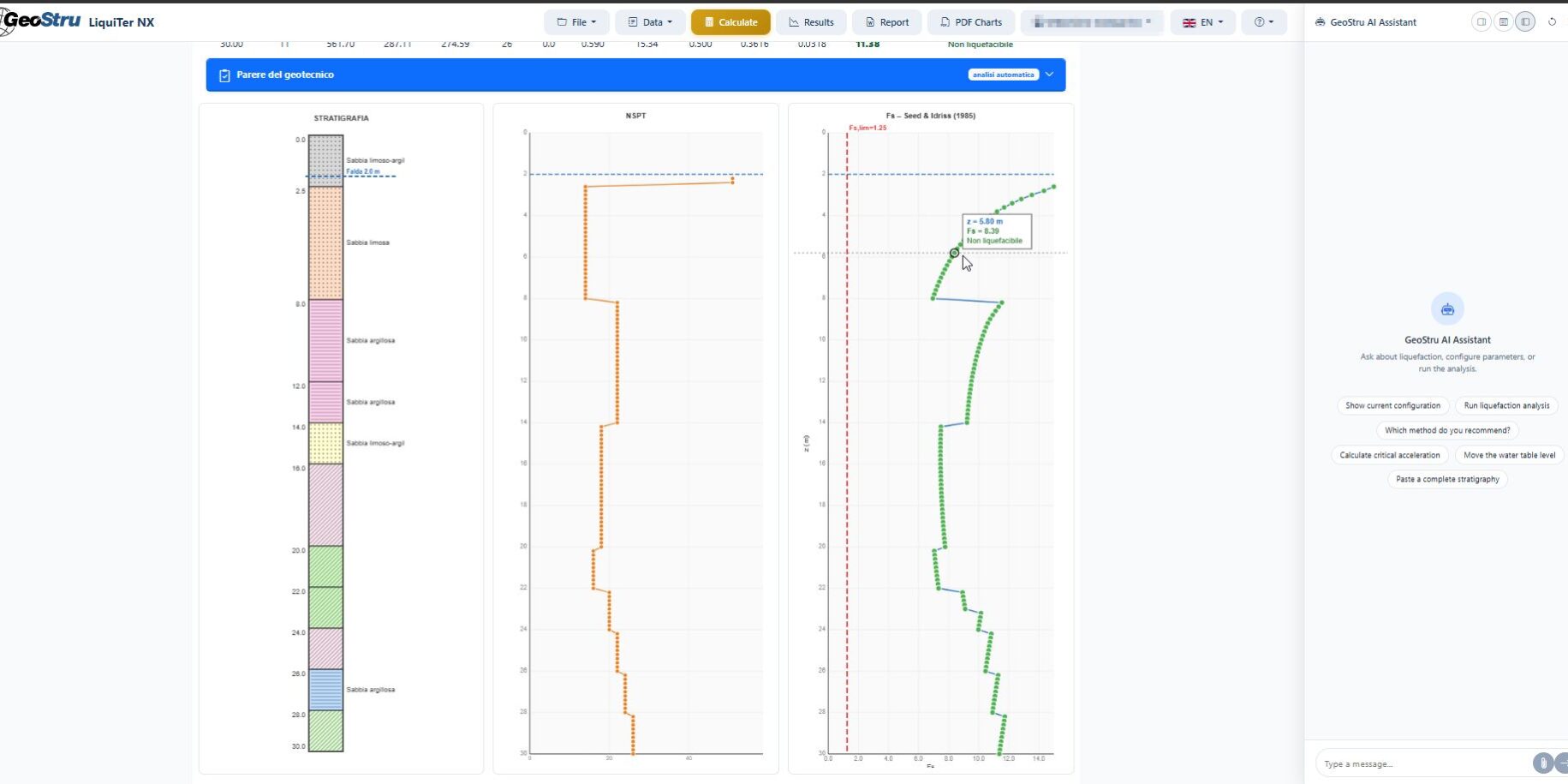Click the refresh icon in the AI Assistant header
This screenshot has width=1568, height=784.
click(x=1553, y=21)
